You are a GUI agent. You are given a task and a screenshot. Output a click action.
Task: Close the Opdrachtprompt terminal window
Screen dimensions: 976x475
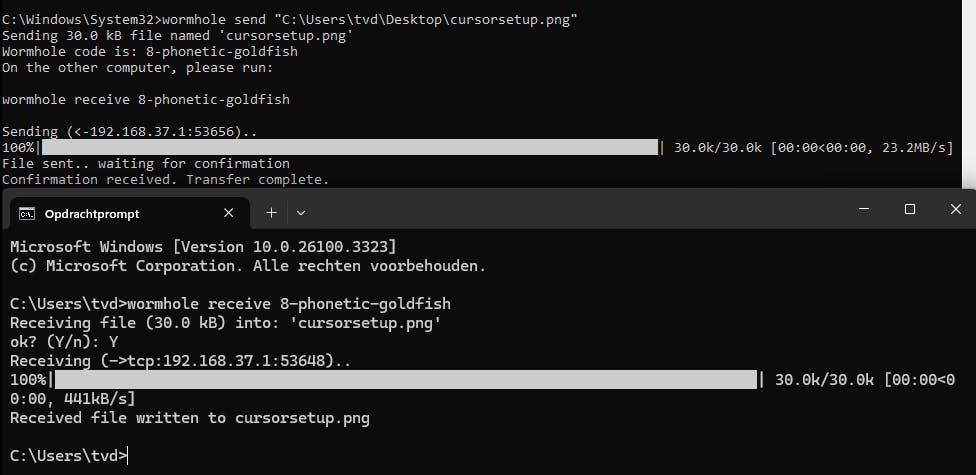click(956, 209)
